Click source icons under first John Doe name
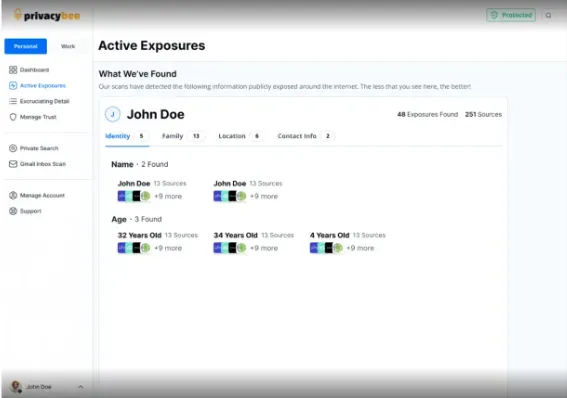 [x=134, y=196]
